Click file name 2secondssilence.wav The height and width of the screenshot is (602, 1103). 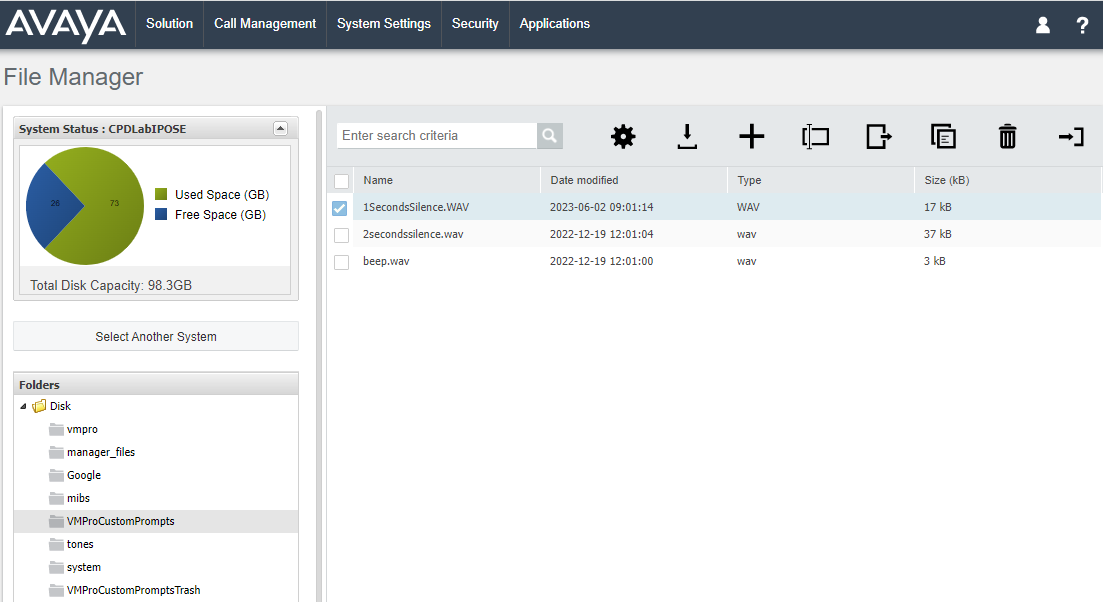click(x=413, y=234)
